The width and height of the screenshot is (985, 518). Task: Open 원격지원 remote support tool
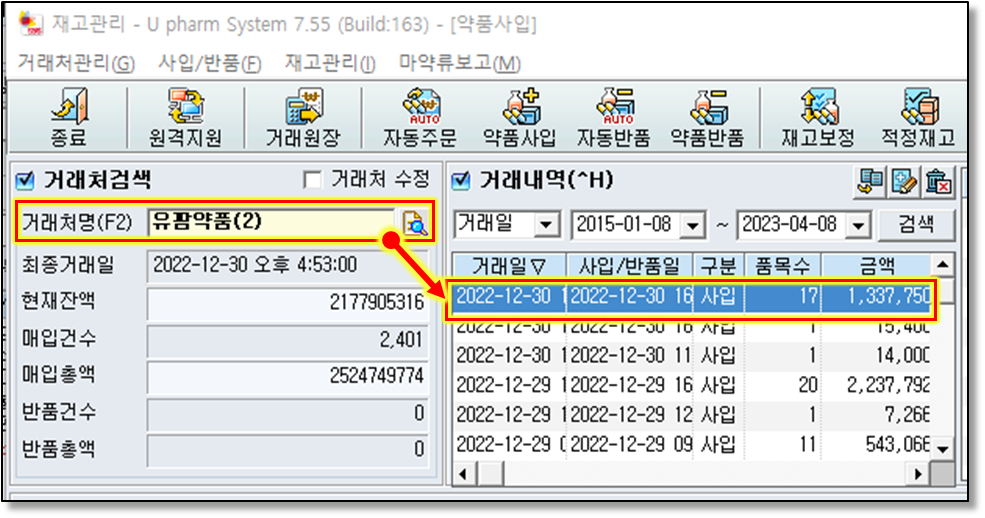(x=185, y=117)
